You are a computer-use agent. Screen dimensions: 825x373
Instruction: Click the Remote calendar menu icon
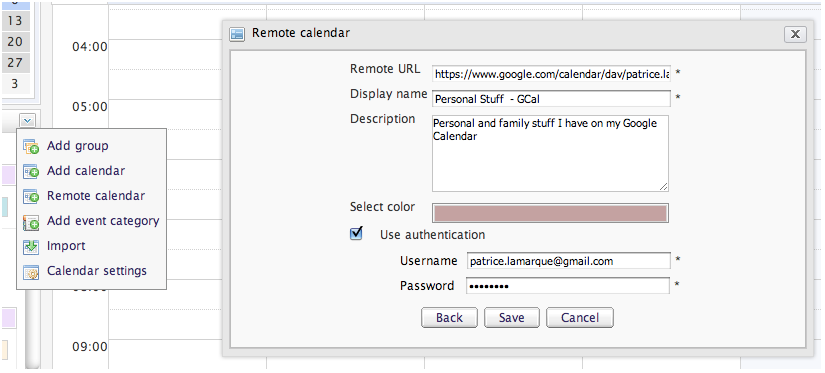click(x=31, y=196)
